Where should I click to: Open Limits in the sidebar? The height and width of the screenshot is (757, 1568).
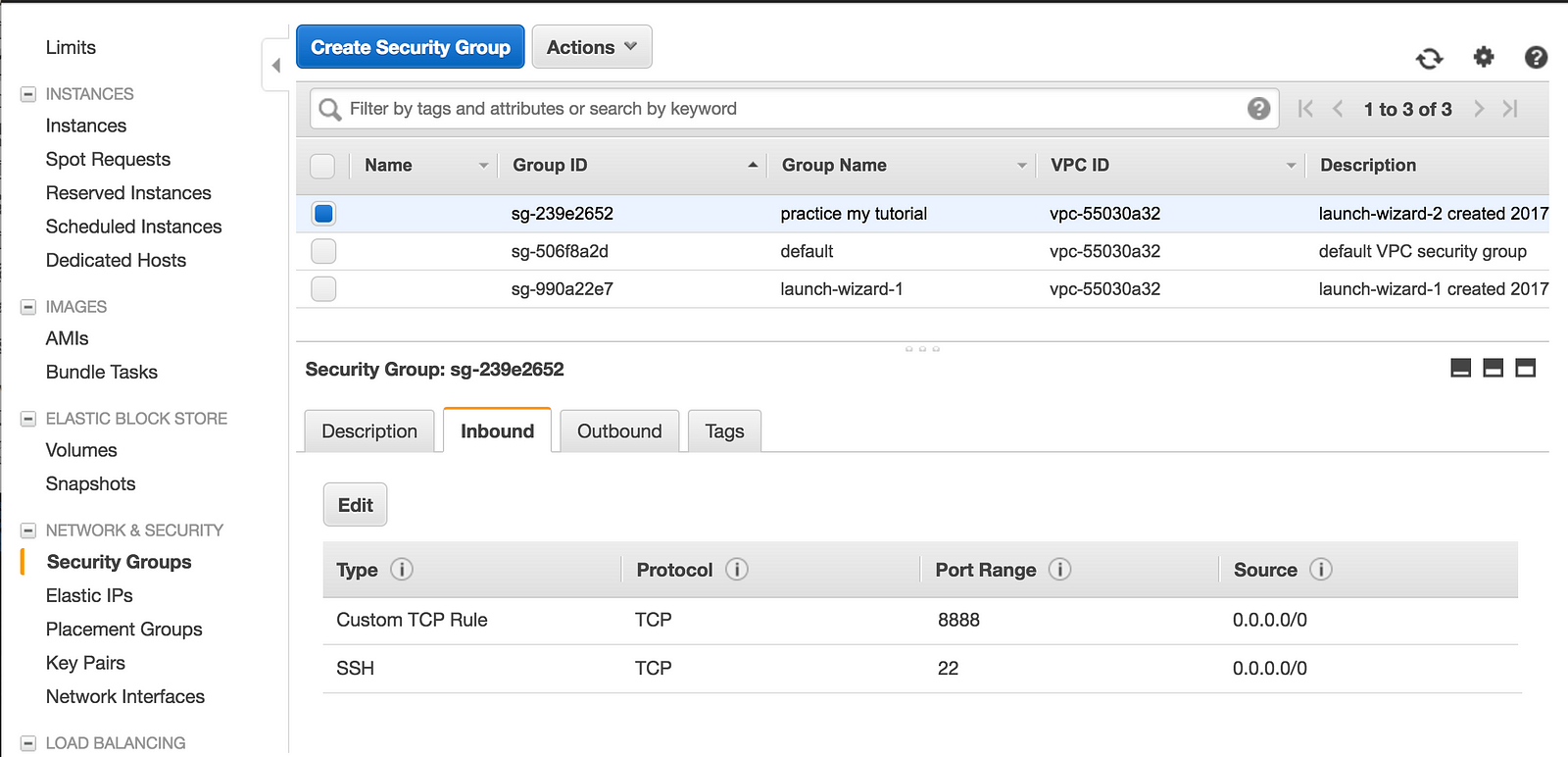tap(71, 47)
